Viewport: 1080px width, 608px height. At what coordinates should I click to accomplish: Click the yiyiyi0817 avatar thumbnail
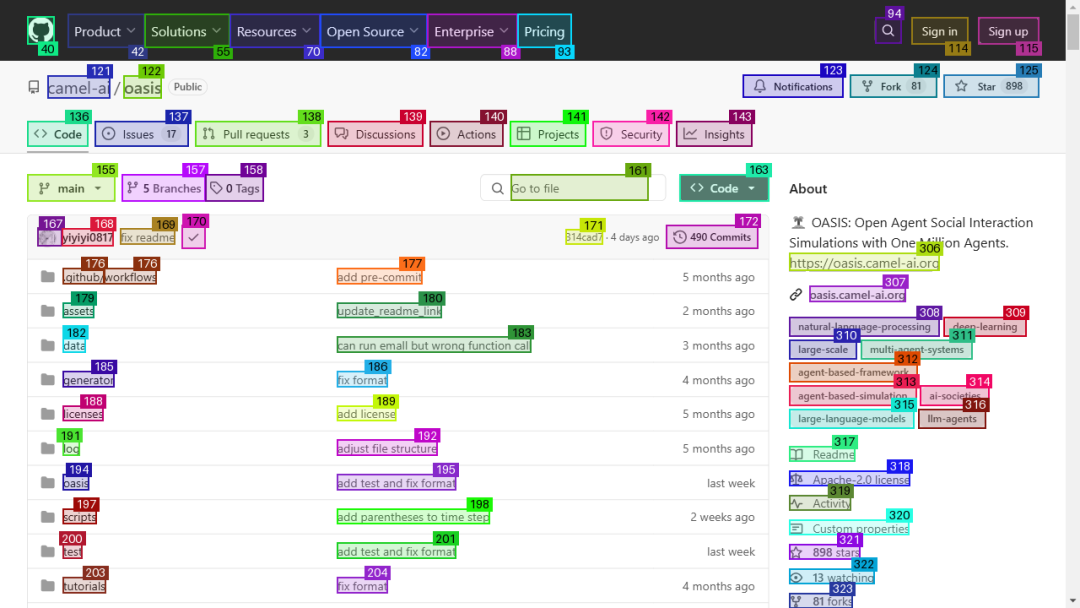click(48, 238)
